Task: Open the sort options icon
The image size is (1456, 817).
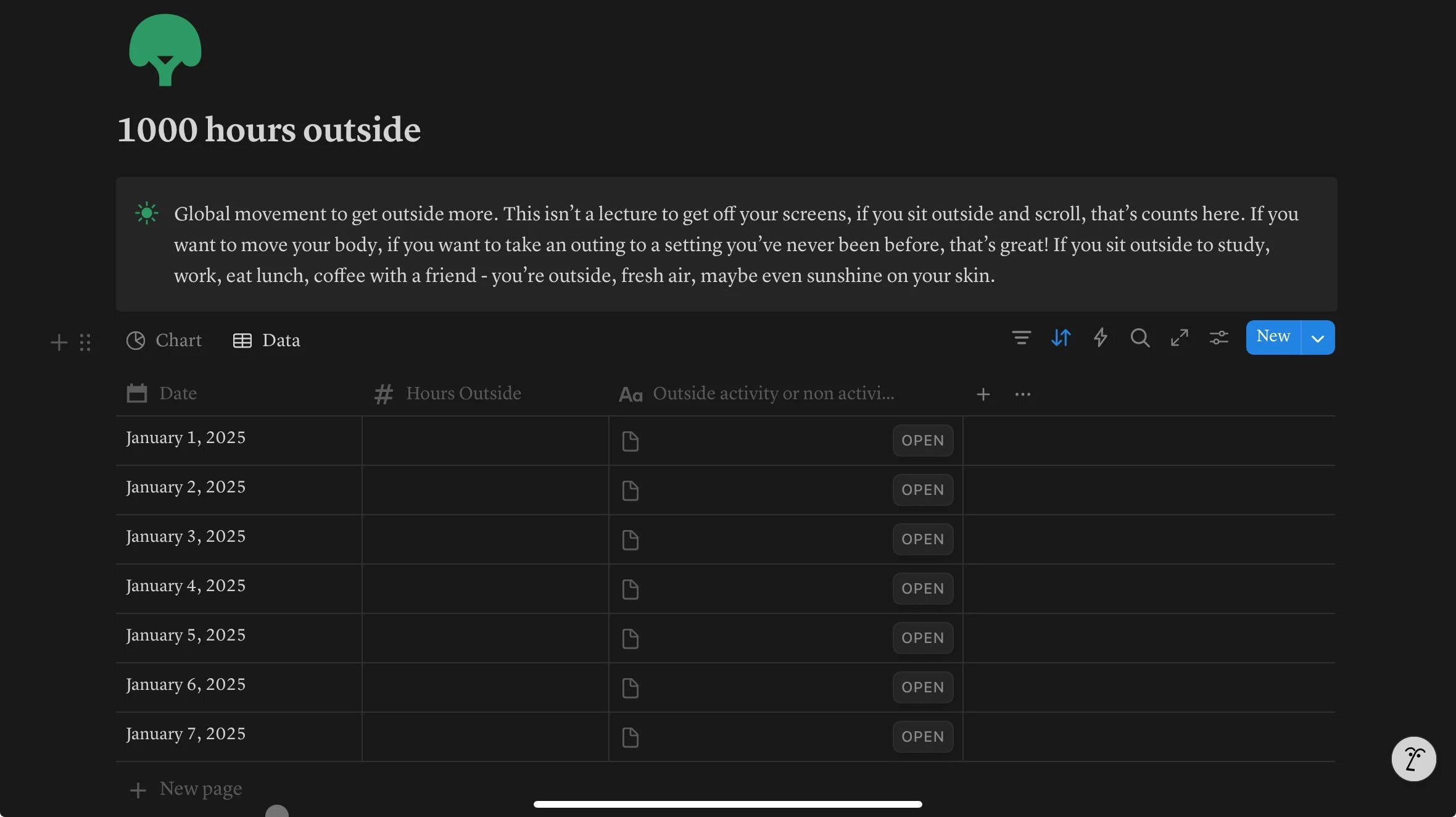Action: click(x=1061, y=338)
